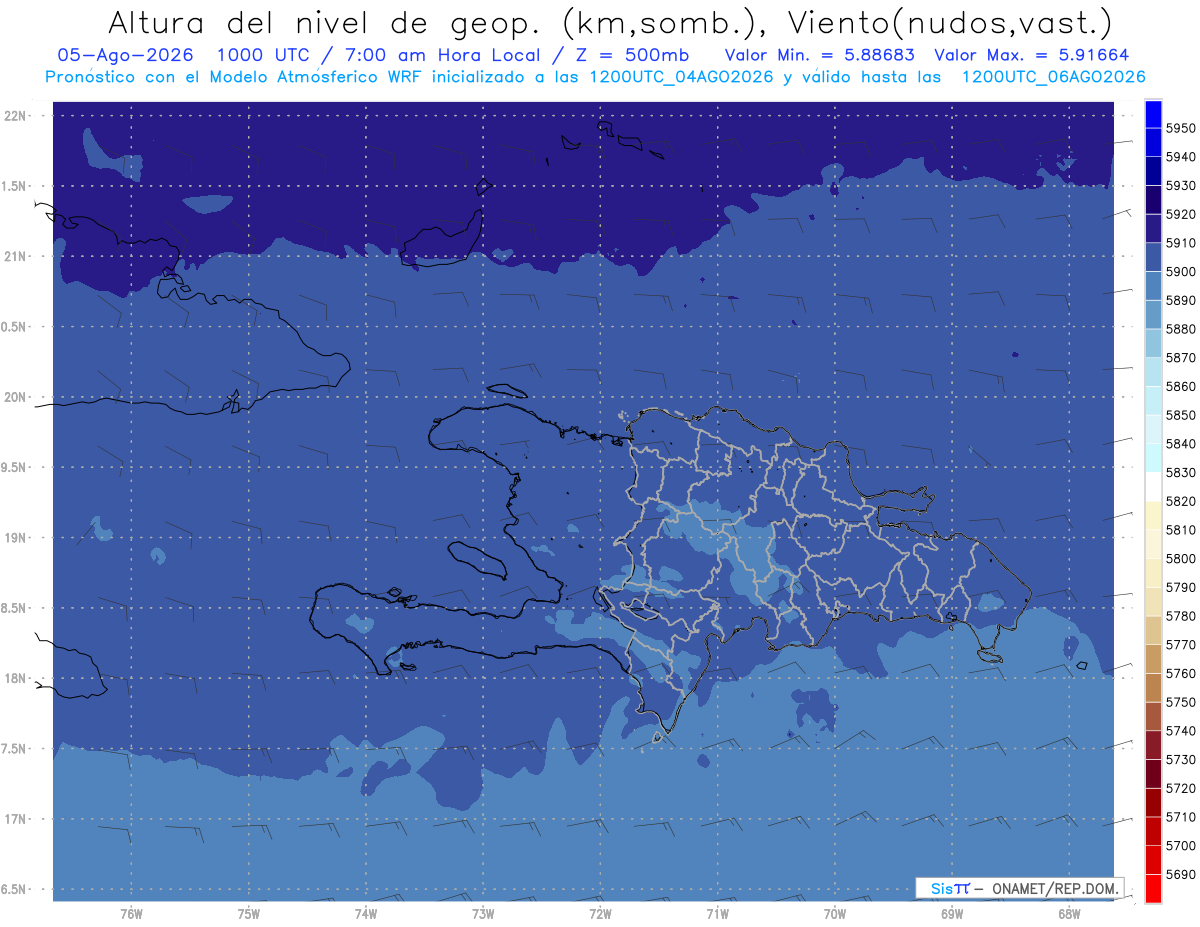
Task: Click the '21N' latitude label
Action: click(17, 257)
